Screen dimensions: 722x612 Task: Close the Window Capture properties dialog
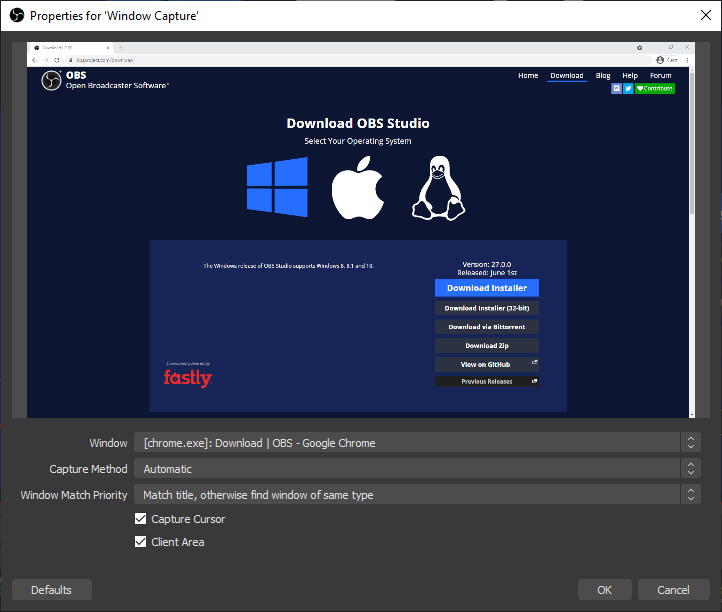[705, 15]
